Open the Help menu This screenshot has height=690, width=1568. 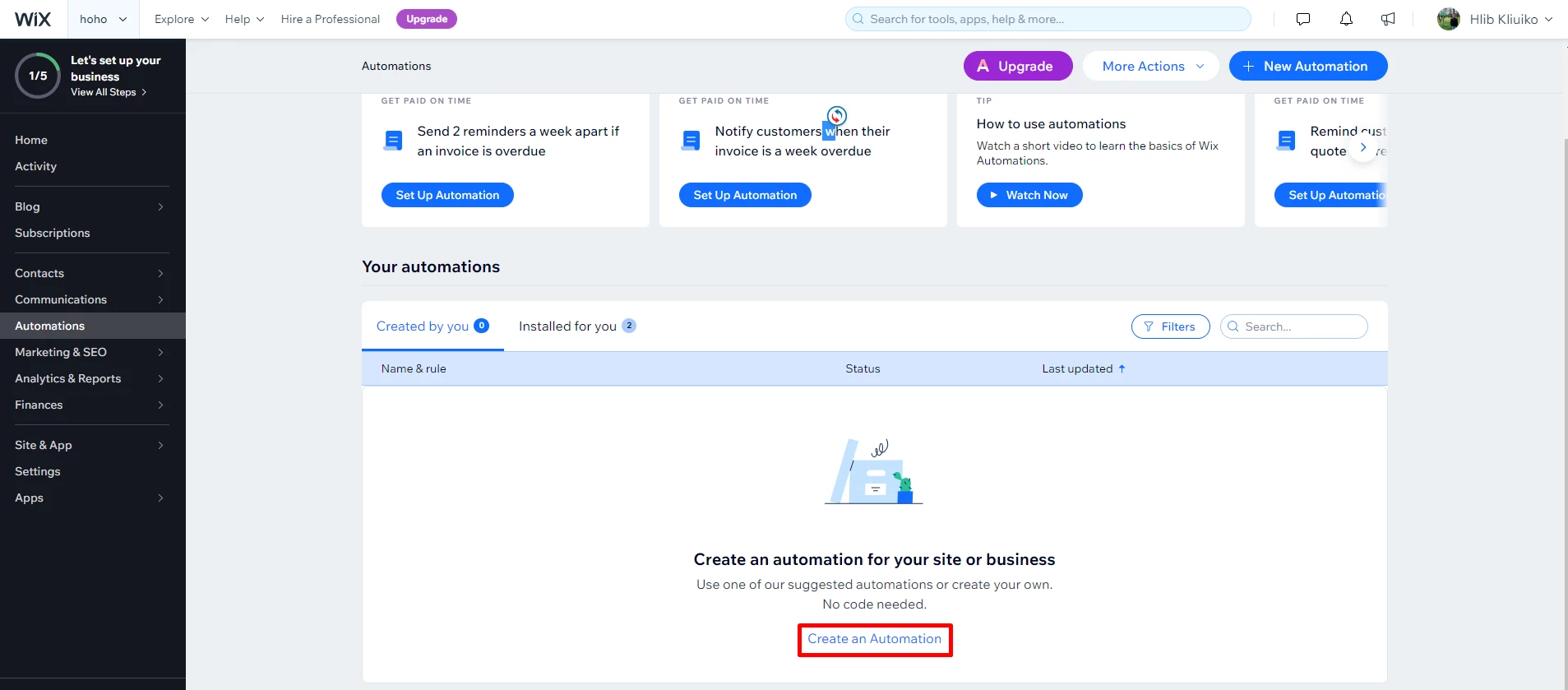pyautogui.click(x=244, y=19)
